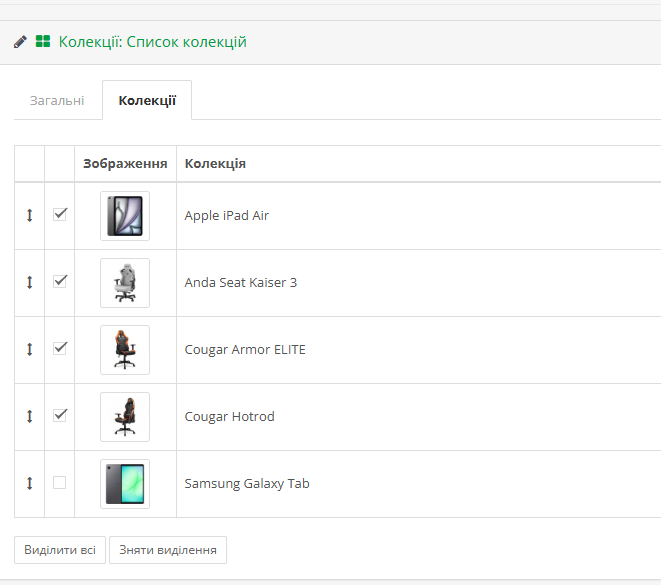
Task: Click the Anda Seat Kaiser 3 collection name
Action: (x=241, y=282)
